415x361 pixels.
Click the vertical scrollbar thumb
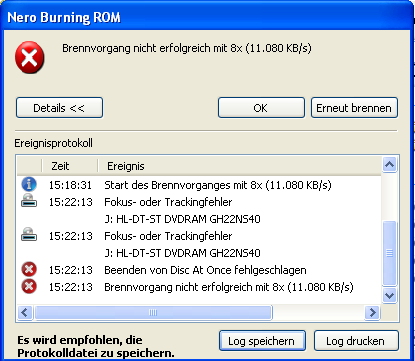(x=390, y=253)
